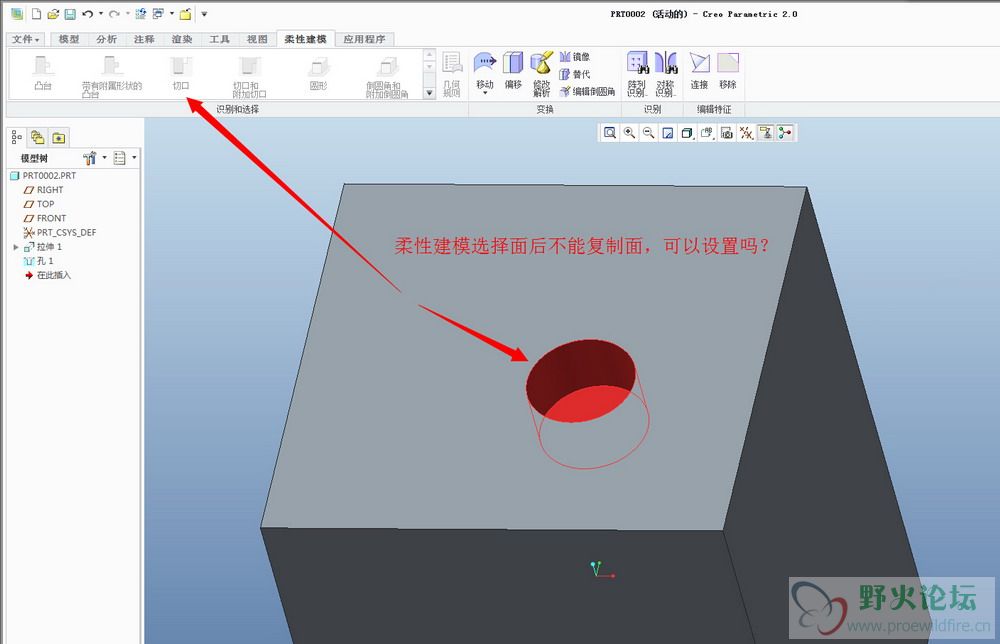Click the 对称识别 symmetry recognition tool
The image size is (1000, 644).
665,75
